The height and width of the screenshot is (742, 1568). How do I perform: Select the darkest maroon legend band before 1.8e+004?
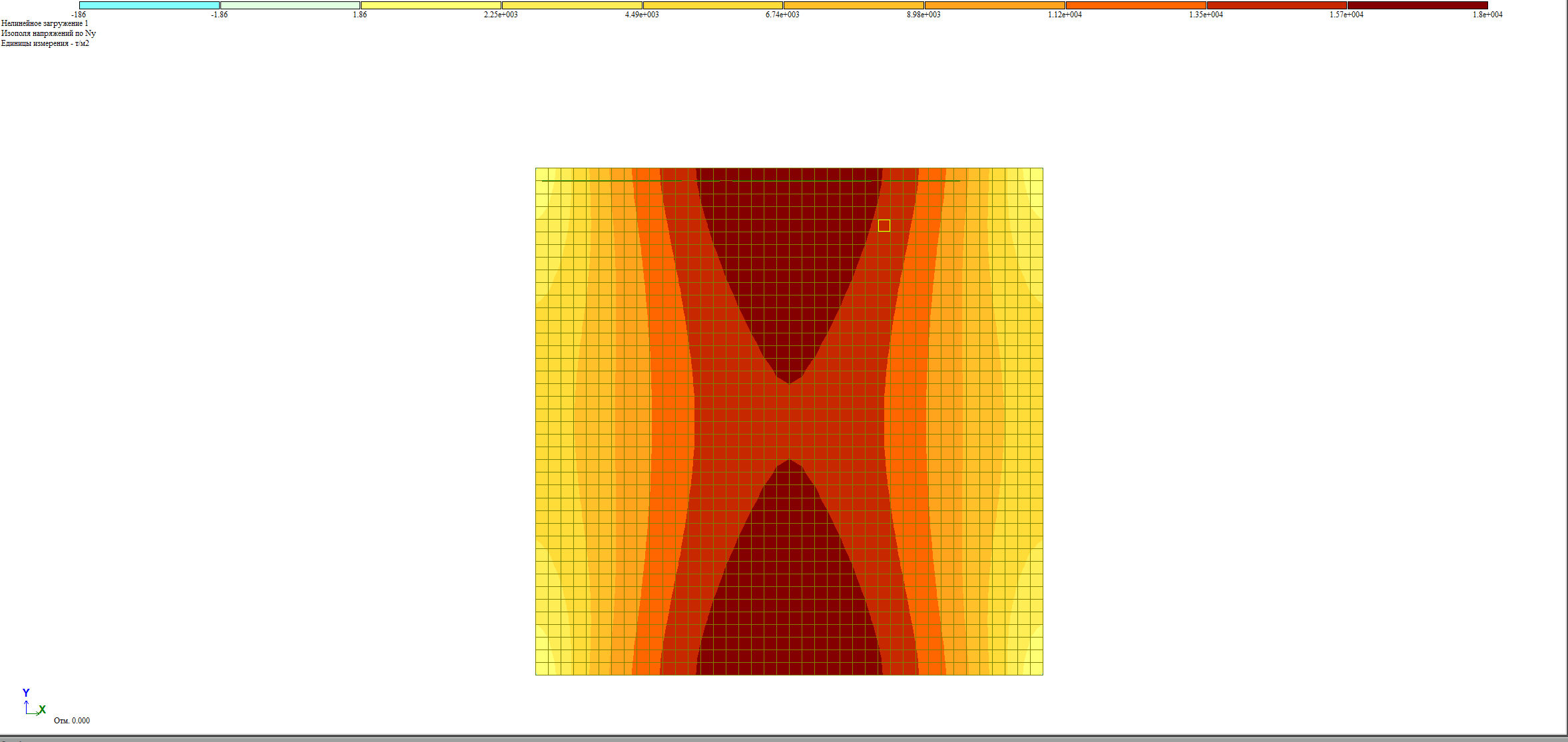[x=1418, y=5]
